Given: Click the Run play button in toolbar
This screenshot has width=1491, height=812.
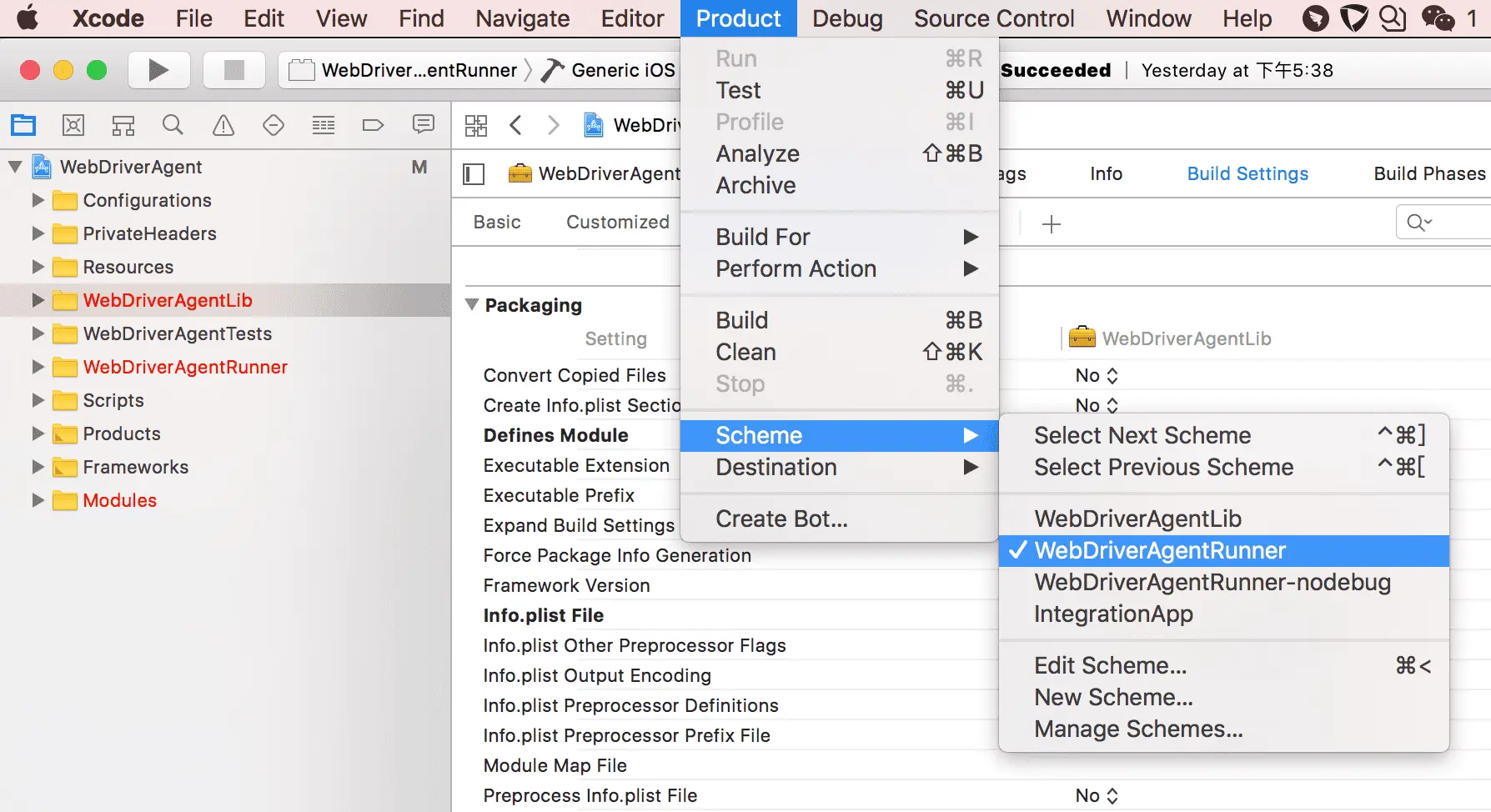Looking at the screenshot, I should (158, 70).
